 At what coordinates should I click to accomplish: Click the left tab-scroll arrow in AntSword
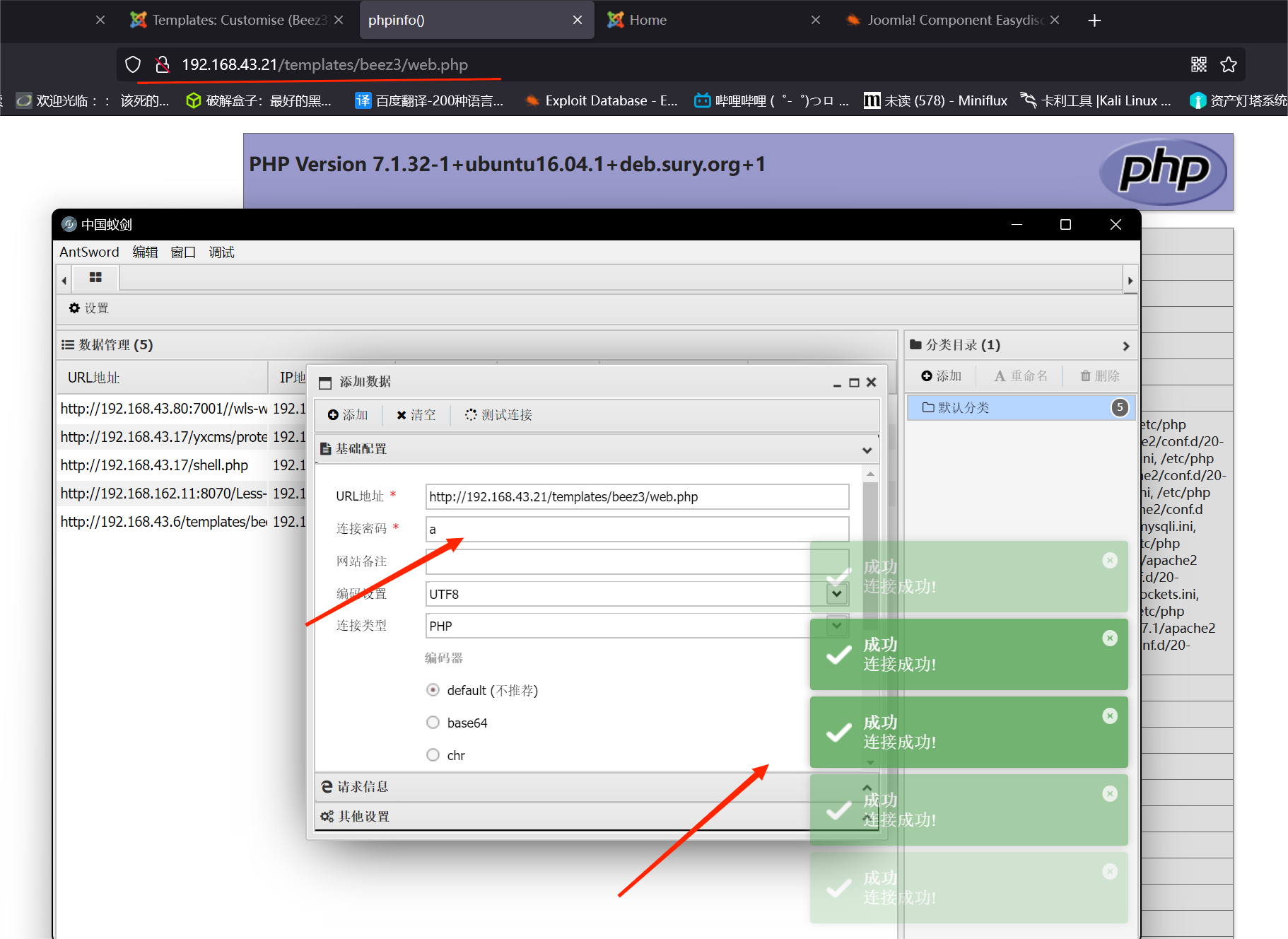point(64,281)
